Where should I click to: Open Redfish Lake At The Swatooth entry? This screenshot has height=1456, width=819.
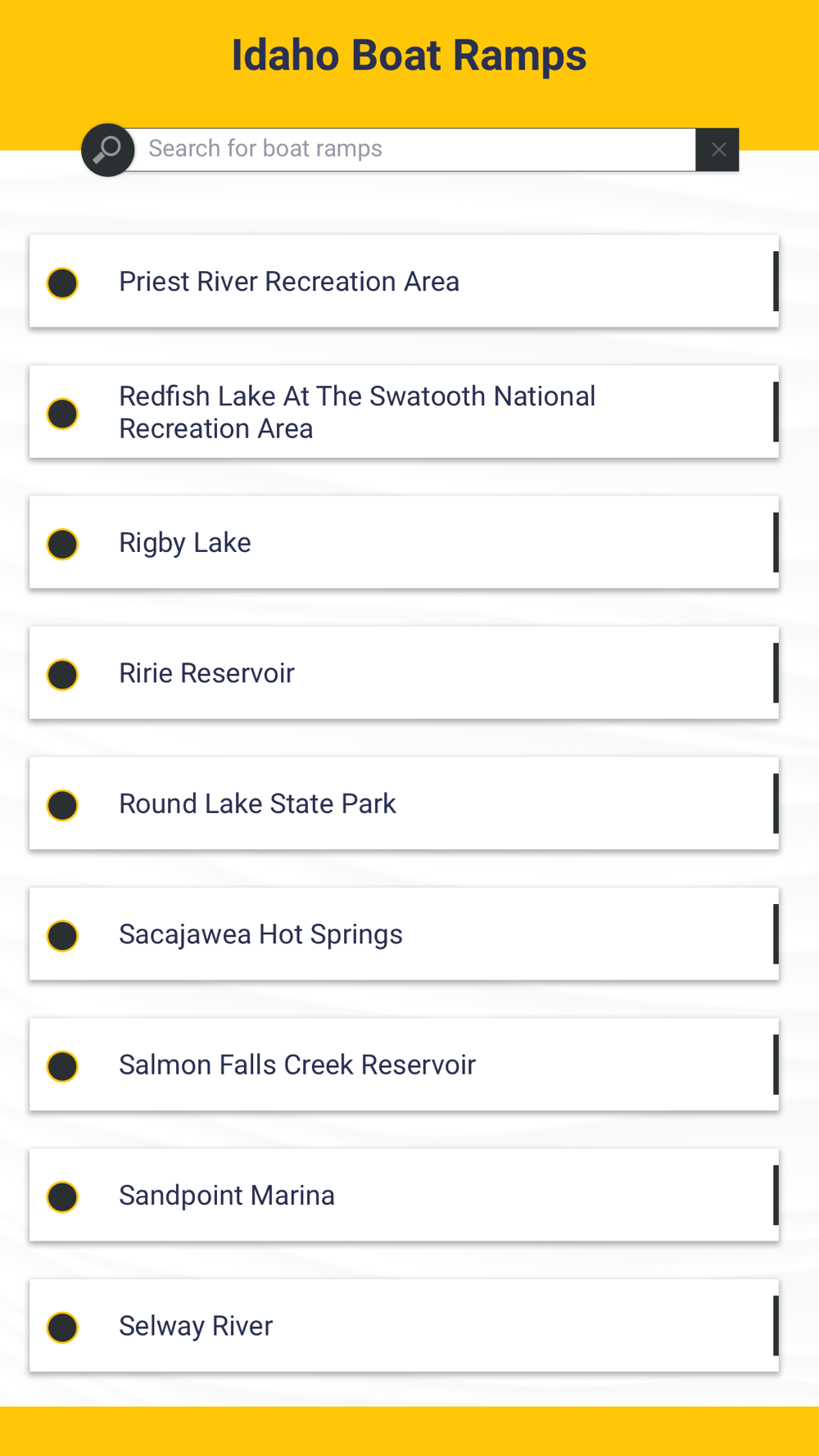point(404,412)
